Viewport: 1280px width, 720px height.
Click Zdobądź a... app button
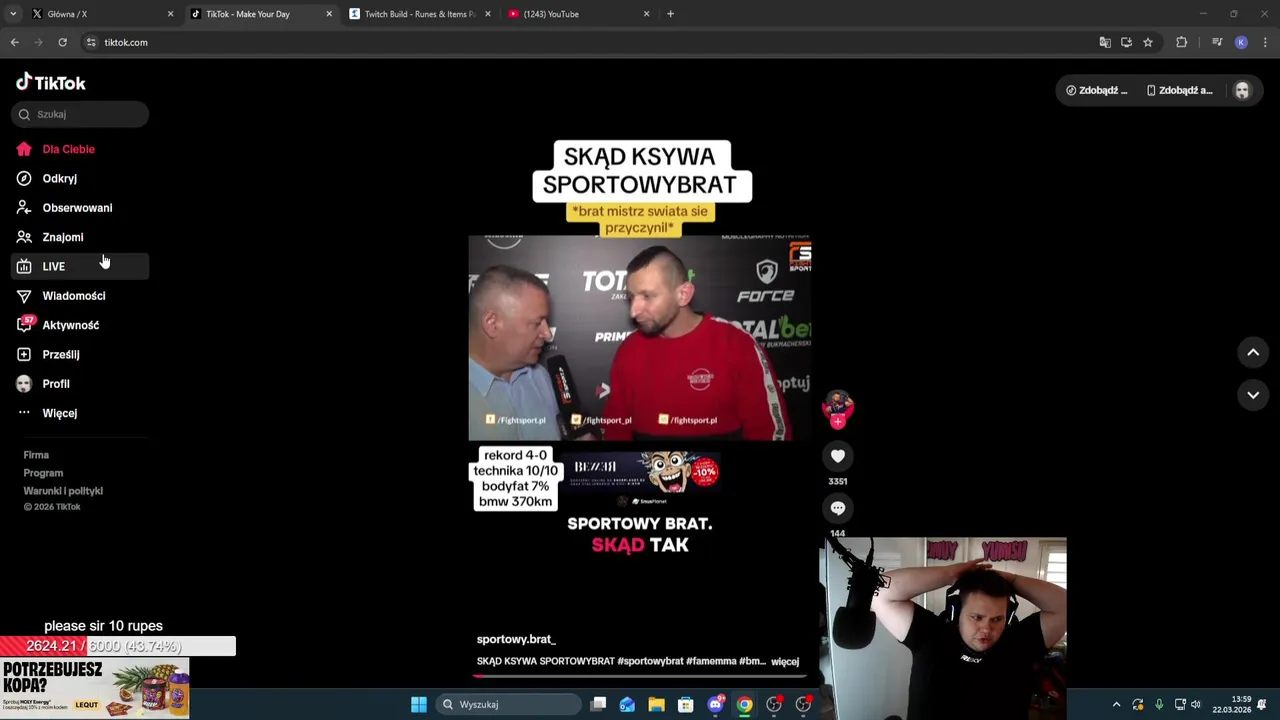tap(1180, 90)
